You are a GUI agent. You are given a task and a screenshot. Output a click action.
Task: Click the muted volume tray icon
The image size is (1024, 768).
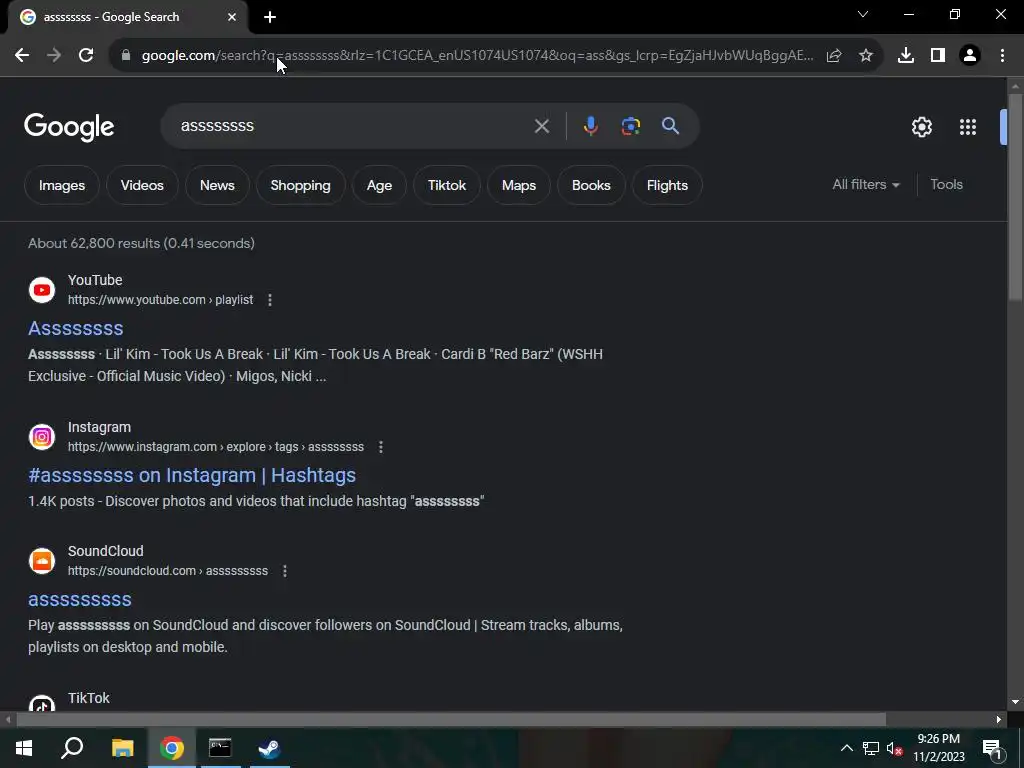(895, 748)
